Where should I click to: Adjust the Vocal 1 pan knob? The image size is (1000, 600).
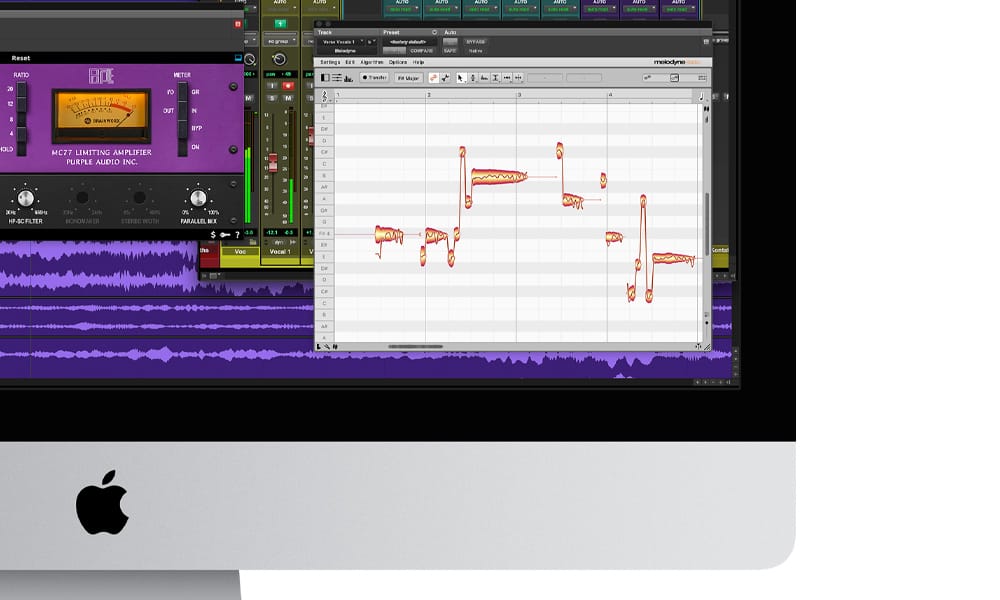[279, 59]
